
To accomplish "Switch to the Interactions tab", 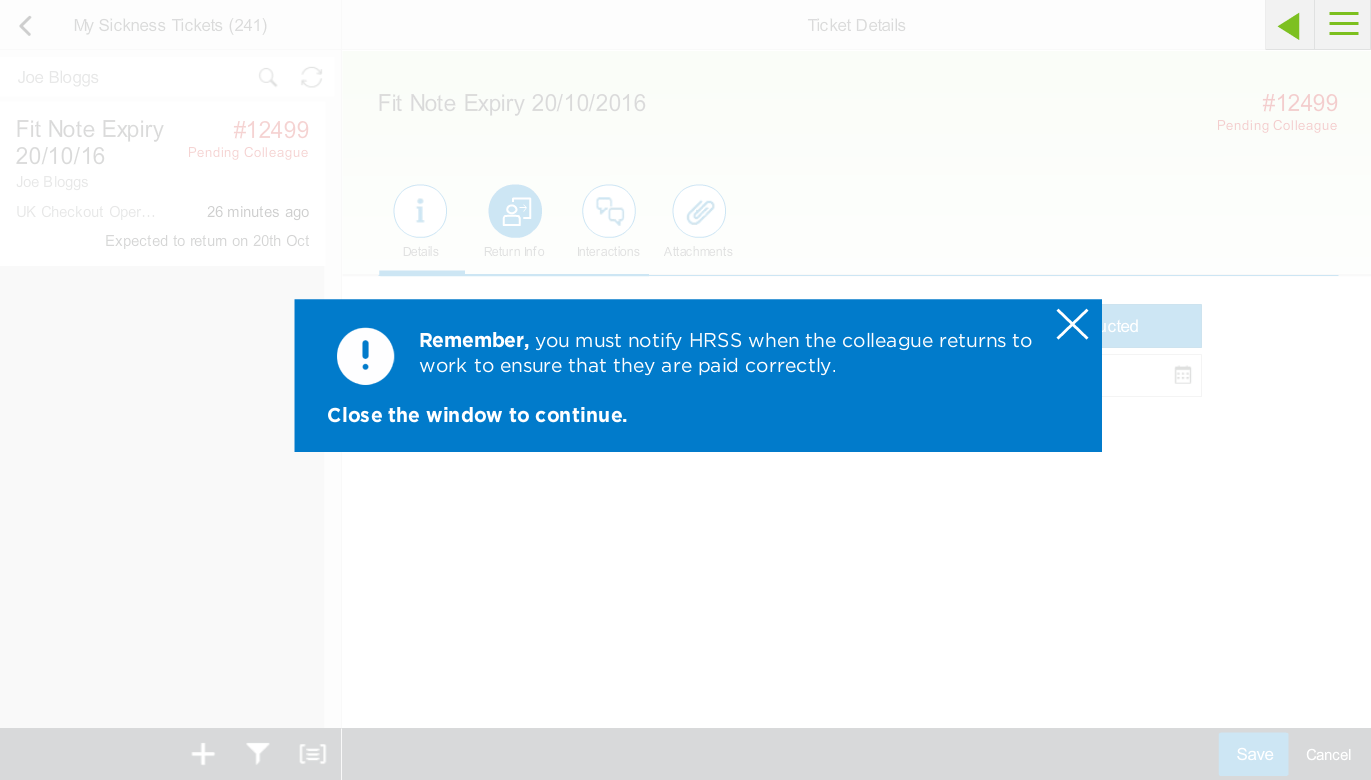I will point(609,211).
